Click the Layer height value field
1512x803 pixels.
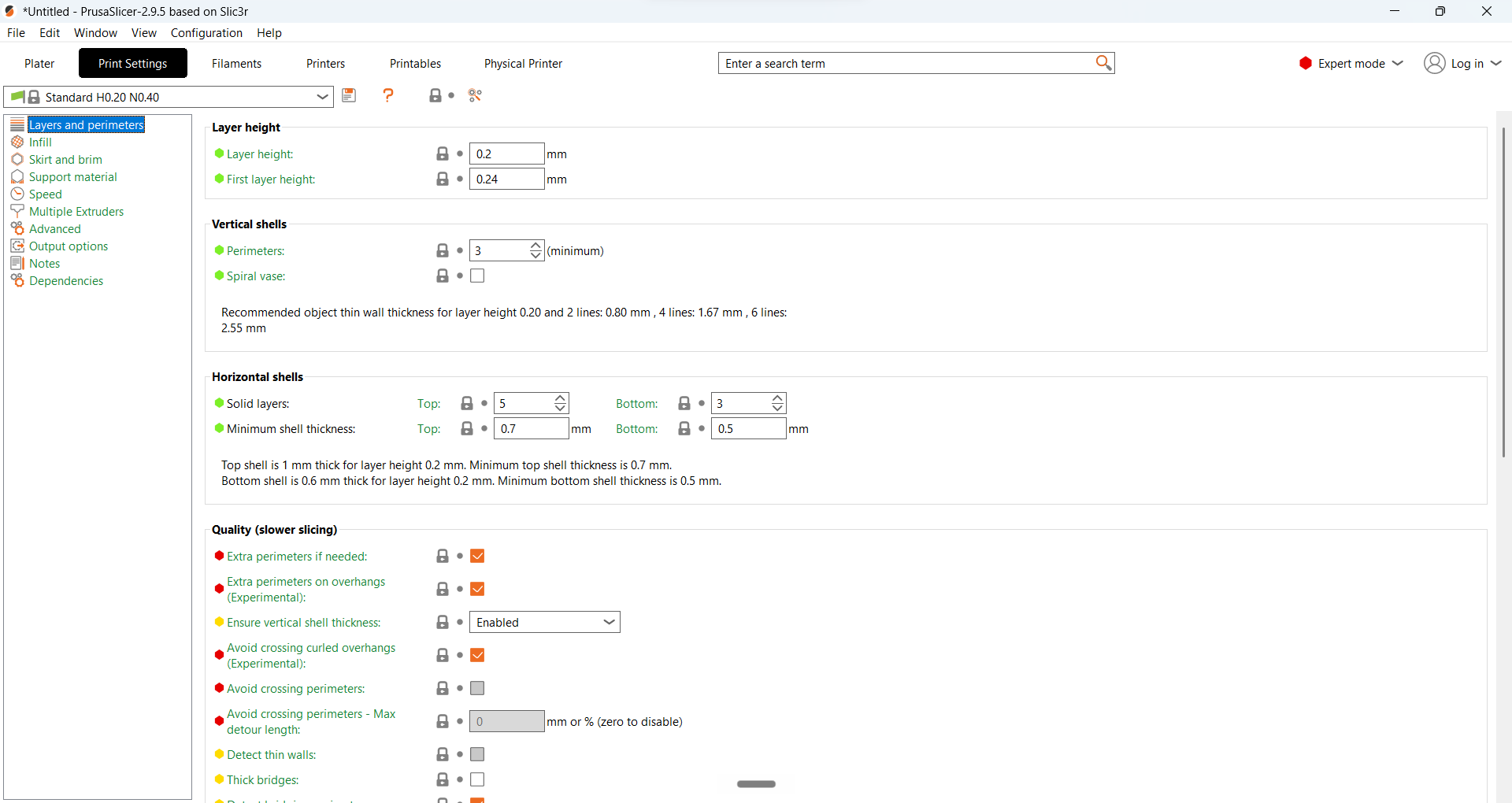click(x=506, y=154)
